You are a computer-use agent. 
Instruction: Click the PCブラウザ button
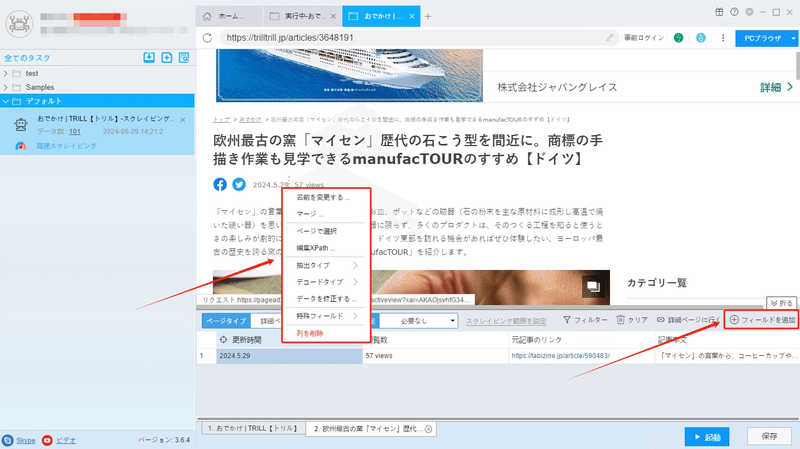click(x=762, y=38)
